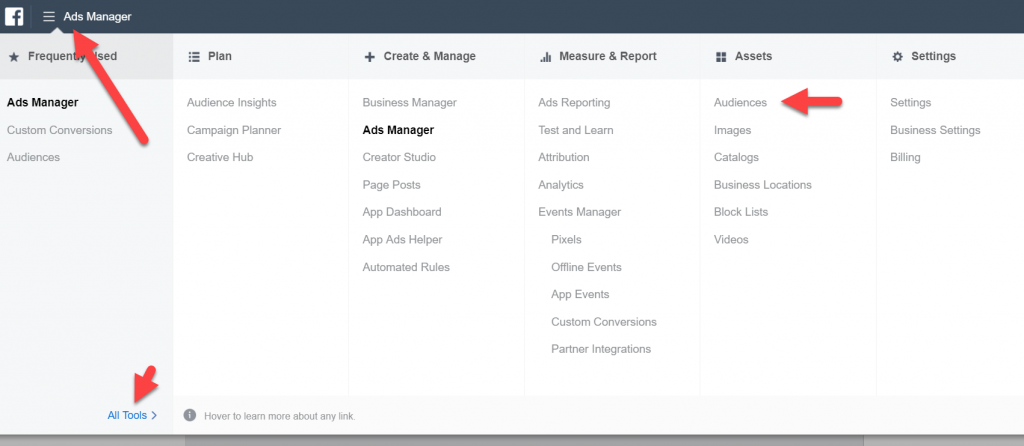The height and width of the screenshot is (446, 1024).
Task: Click the Measure & Report chart icon
Action: tap(545, 57)
